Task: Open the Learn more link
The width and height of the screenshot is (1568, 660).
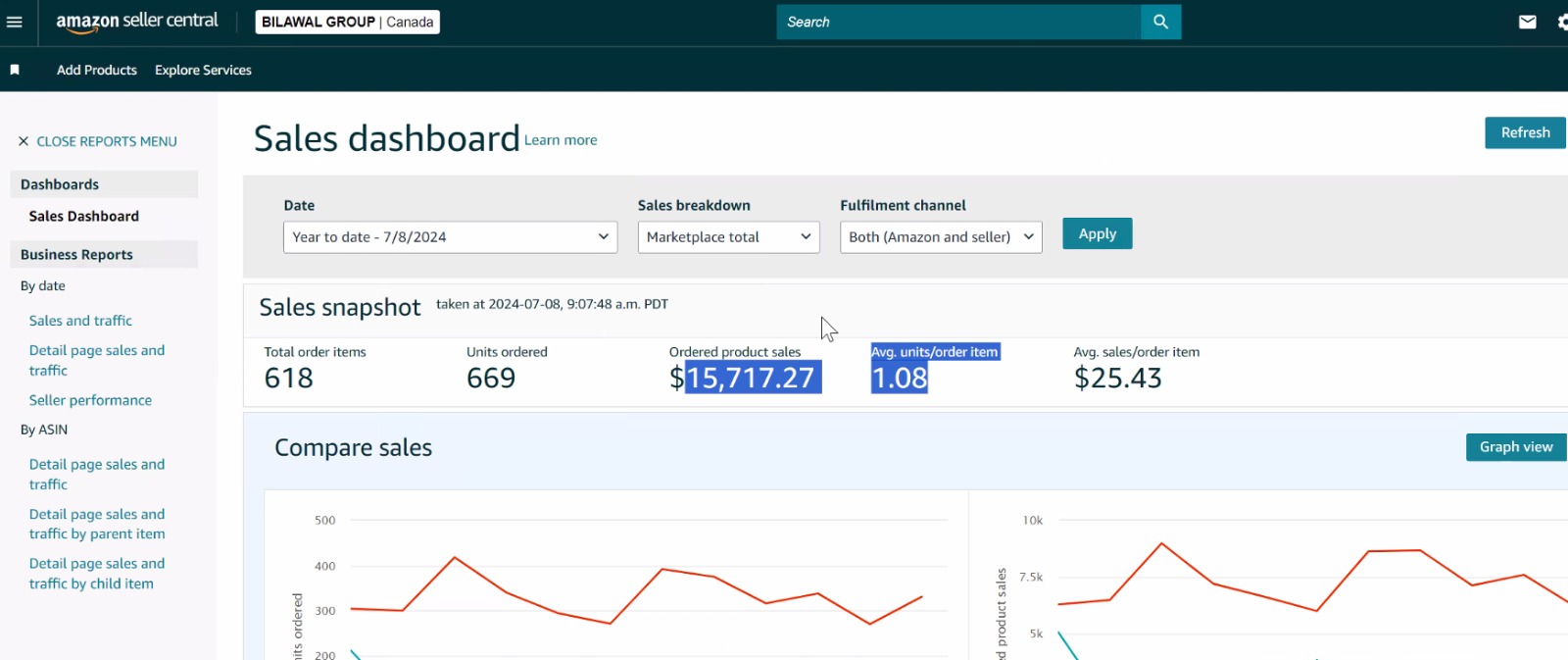Action: coord(561,140)
